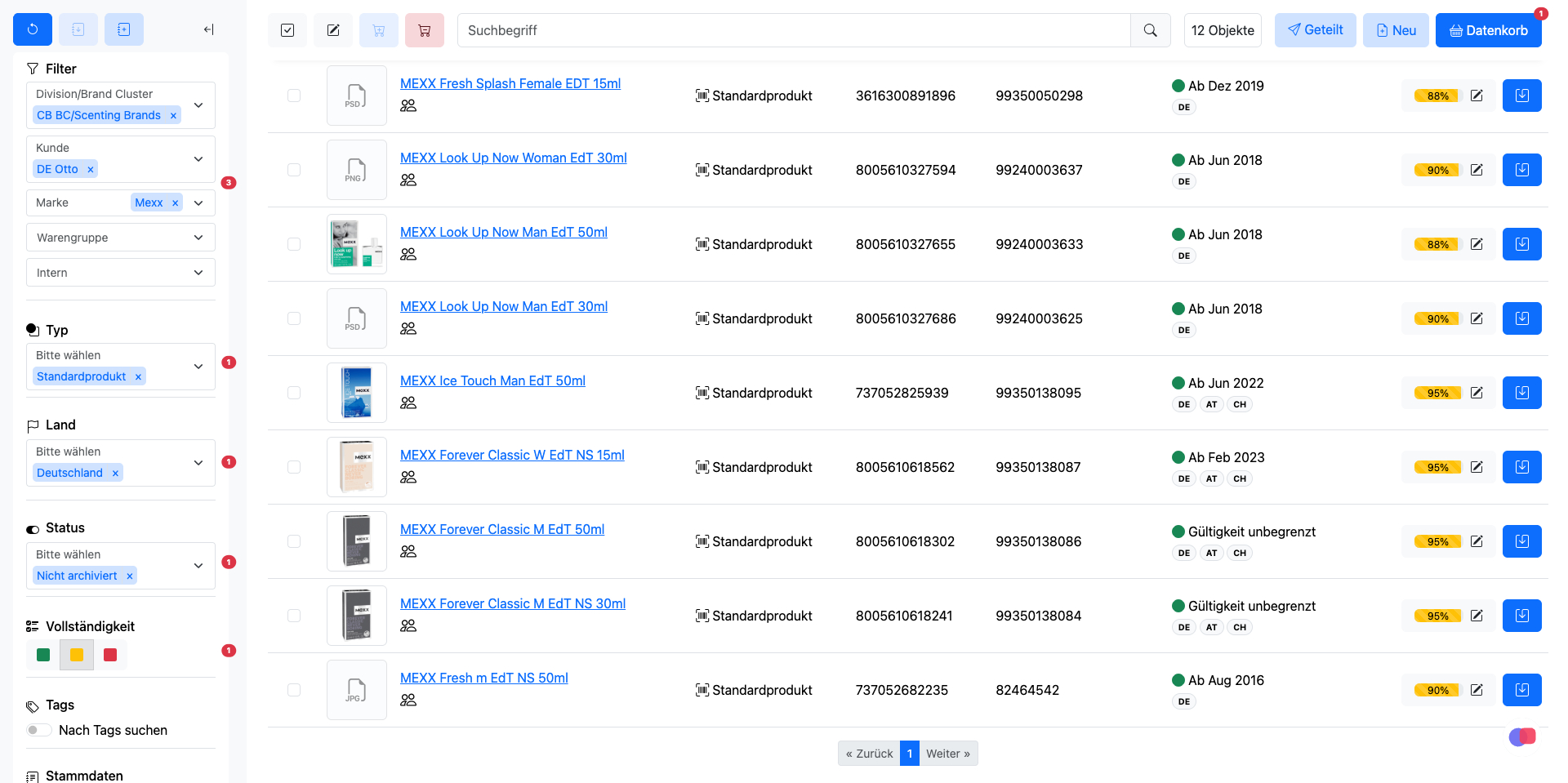Select red Vollständigkeit swatch

pyautogui.click(x=110, y=655)
